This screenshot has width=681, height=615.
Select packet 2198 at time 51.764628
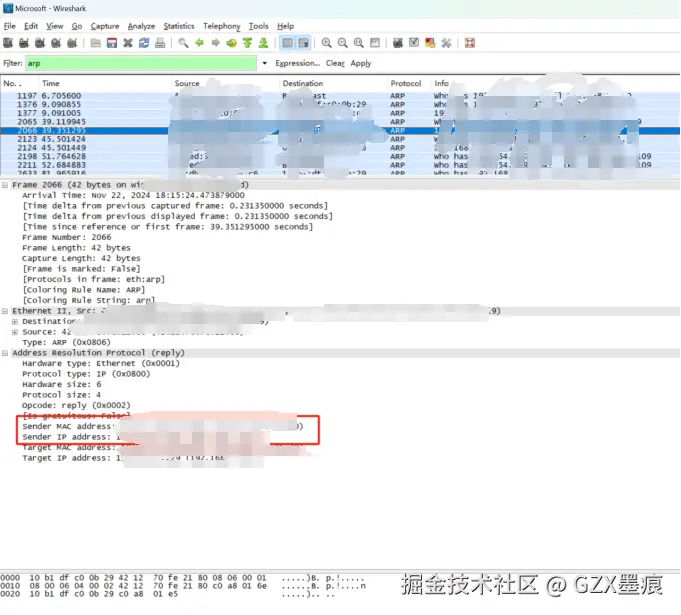[340, 156]
